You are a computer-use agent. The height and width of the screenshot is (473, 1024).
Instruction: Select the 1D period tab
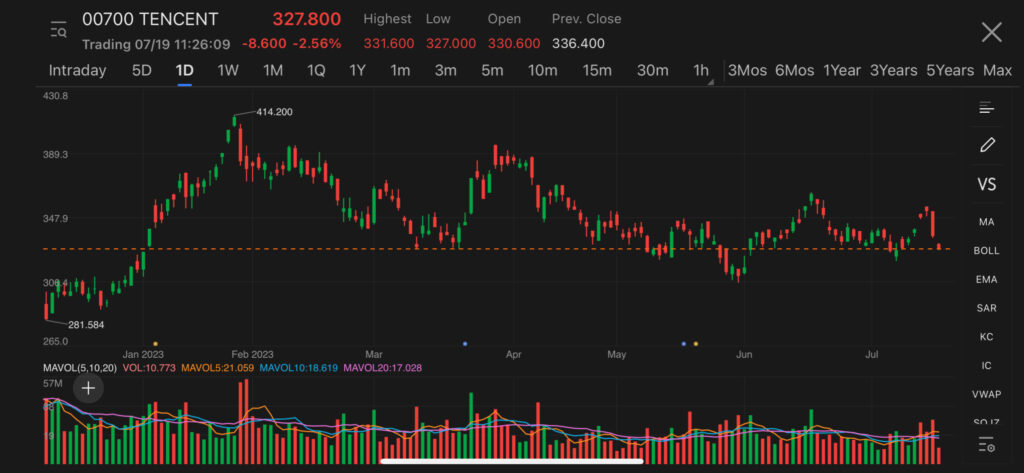(x=184, y=71)
